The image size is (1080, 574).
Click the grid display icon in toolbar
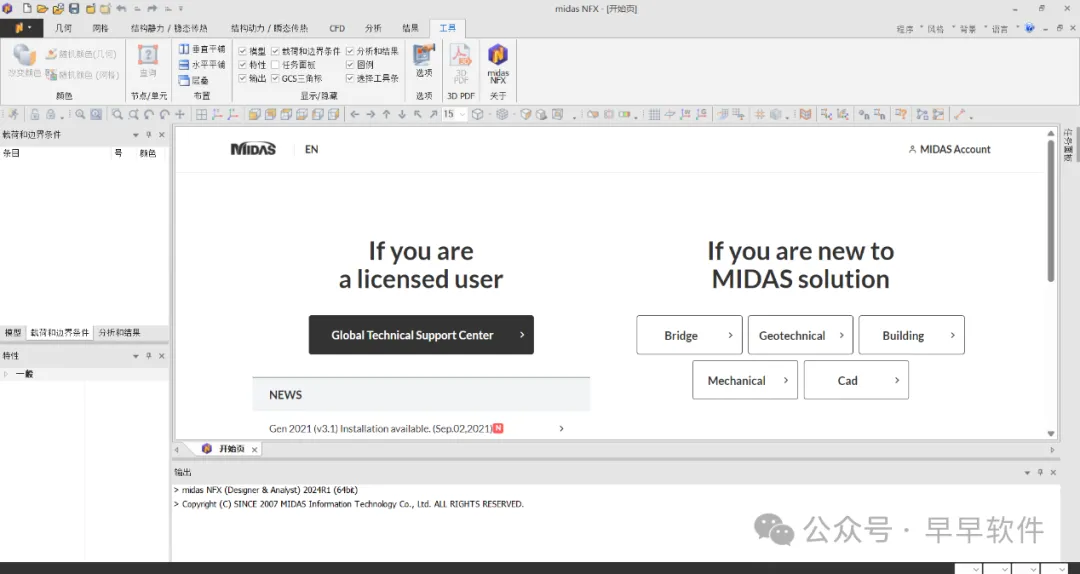pyautogui.click(x=654, y=114)
